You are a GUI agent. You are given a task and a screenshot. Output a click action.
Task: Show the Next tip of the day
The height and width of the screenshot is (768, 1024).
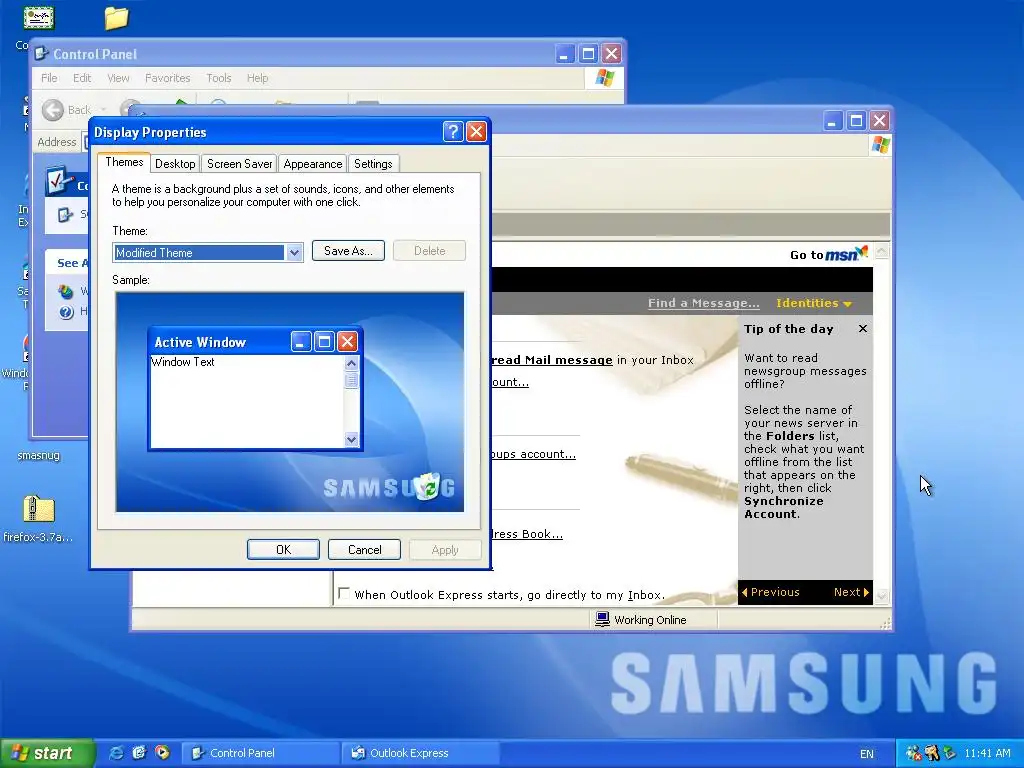851,592
